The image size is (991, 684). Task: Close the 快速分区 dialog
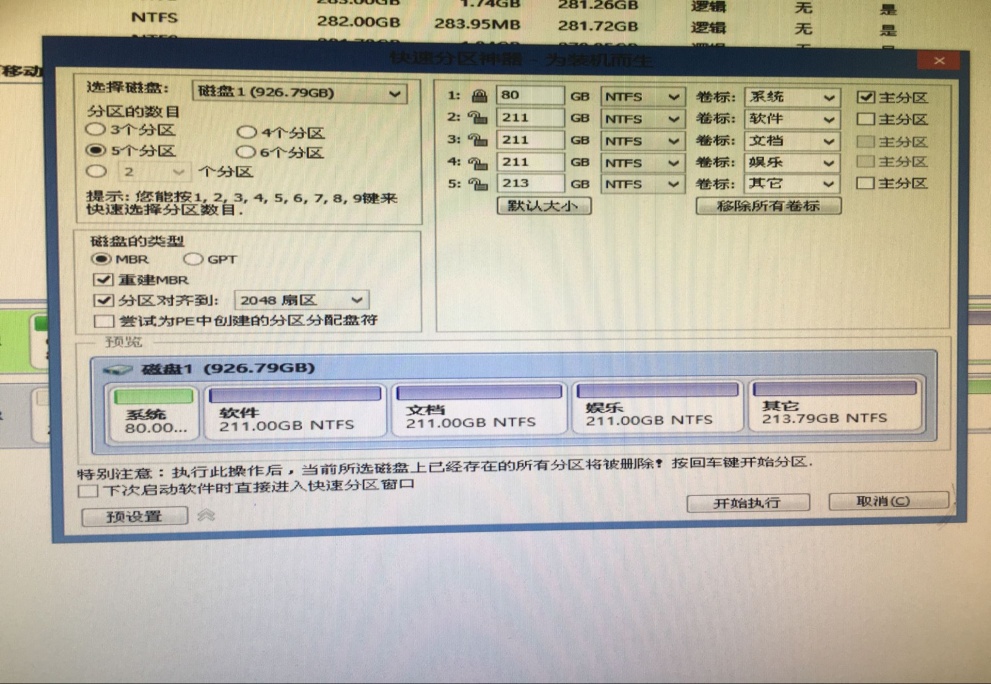(x=939, y=61)
